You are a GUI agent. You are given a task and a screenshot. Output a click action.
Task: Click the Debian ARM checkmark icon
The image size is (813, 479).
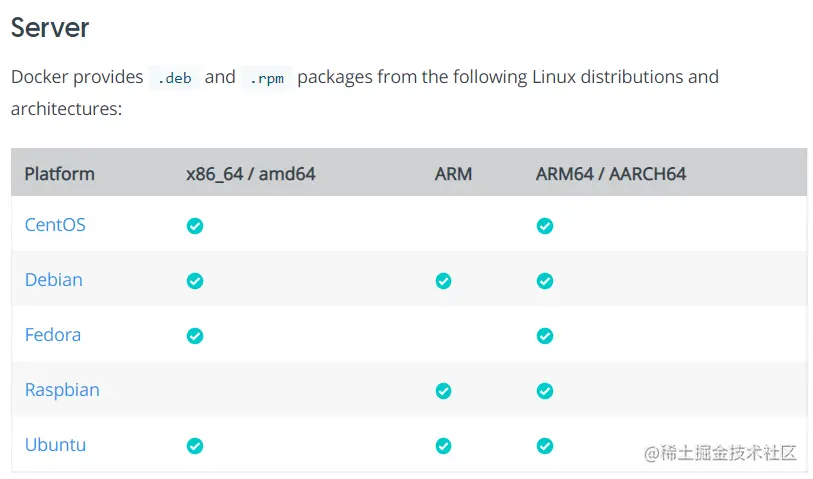(443, 281)
